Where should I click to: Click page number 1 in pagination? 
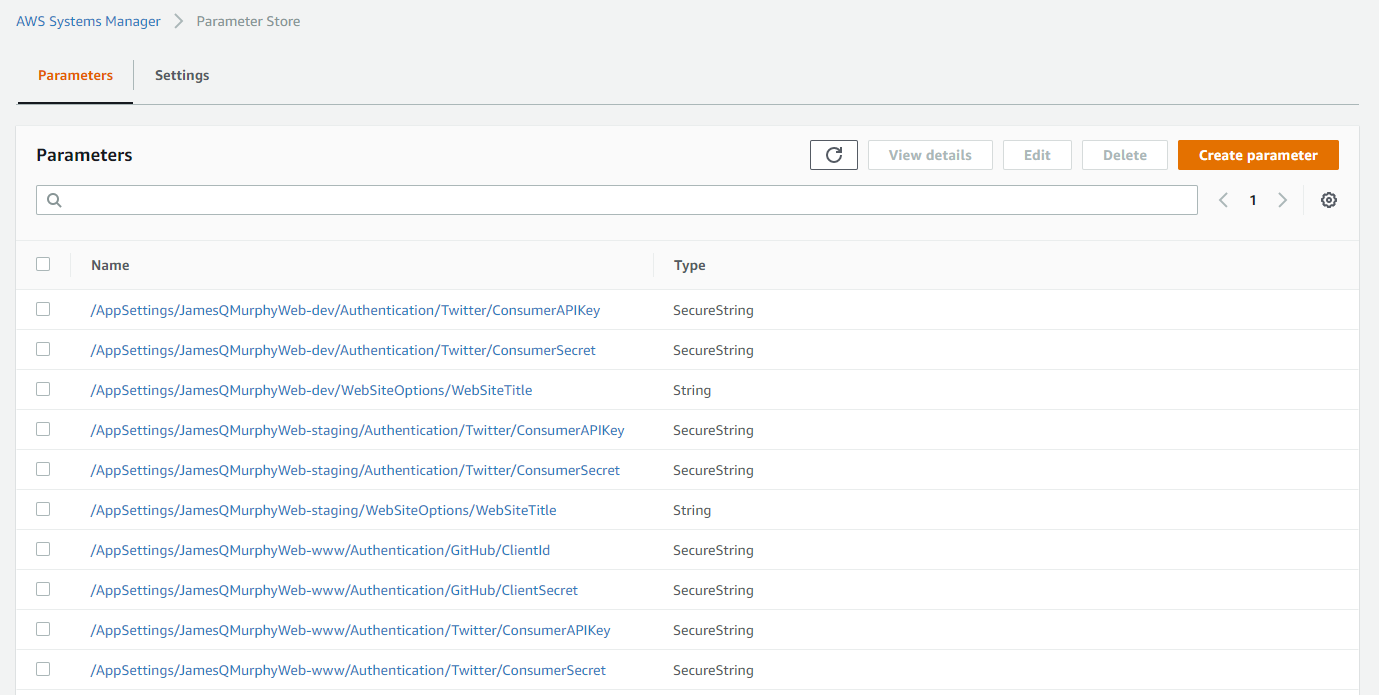pos(1253,200)
